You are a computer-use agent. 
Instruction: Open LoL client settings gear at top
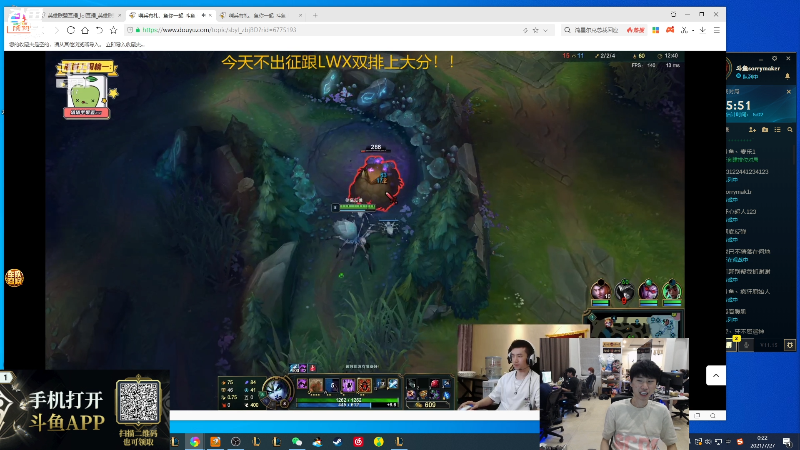coord(774,59)
